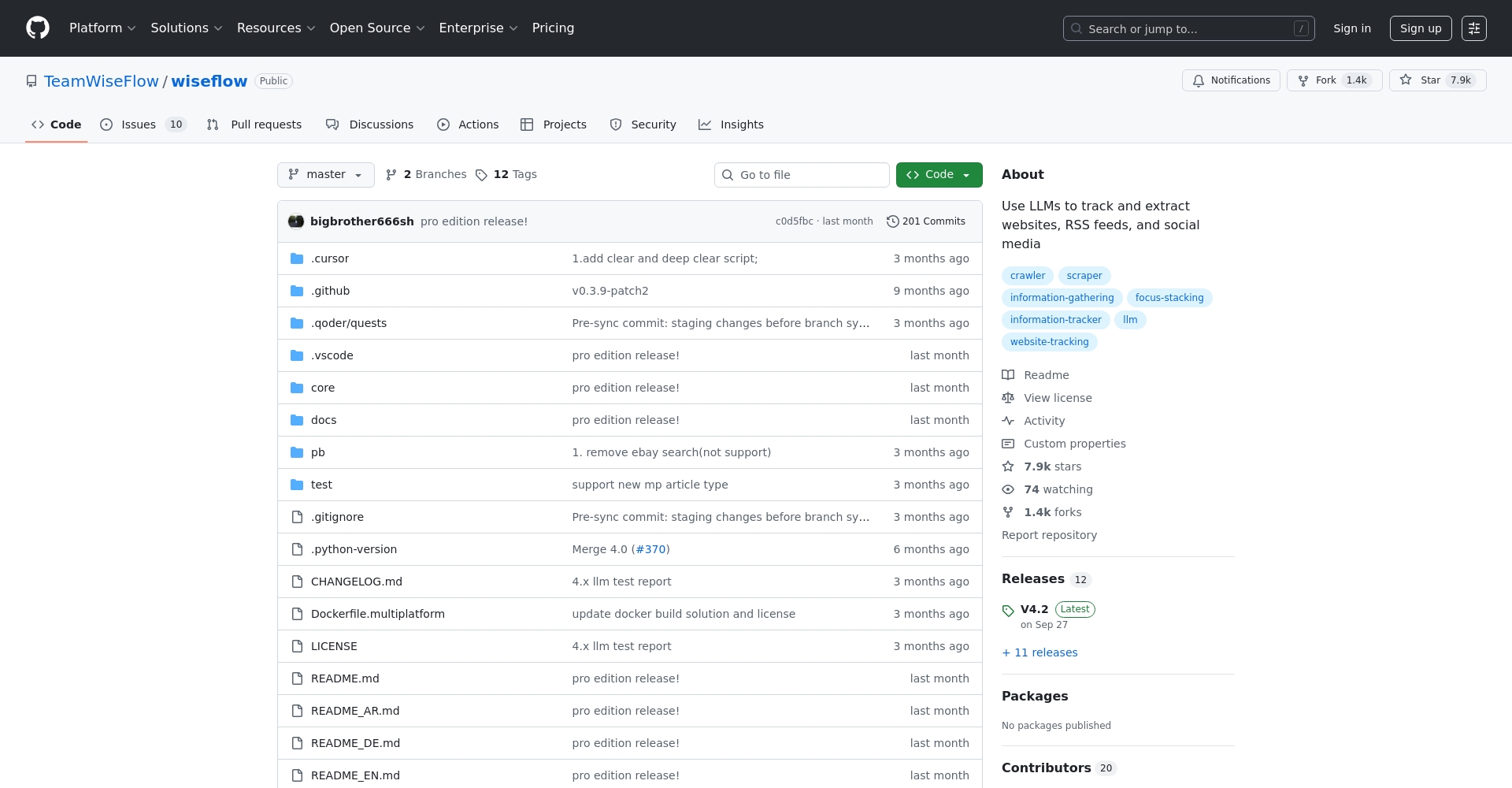Click the bigbrother666sh avatar image
This screenshot has width=1512, height=788.
pyautogui.click(x=296, y=221)
